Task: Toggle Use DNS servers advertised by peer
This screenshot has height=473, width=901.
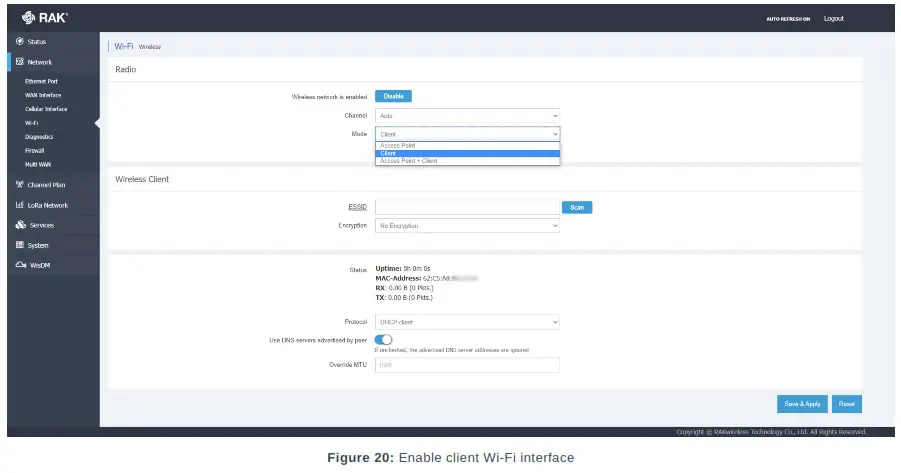Action: pyautogui.click(x=383, y=340)
